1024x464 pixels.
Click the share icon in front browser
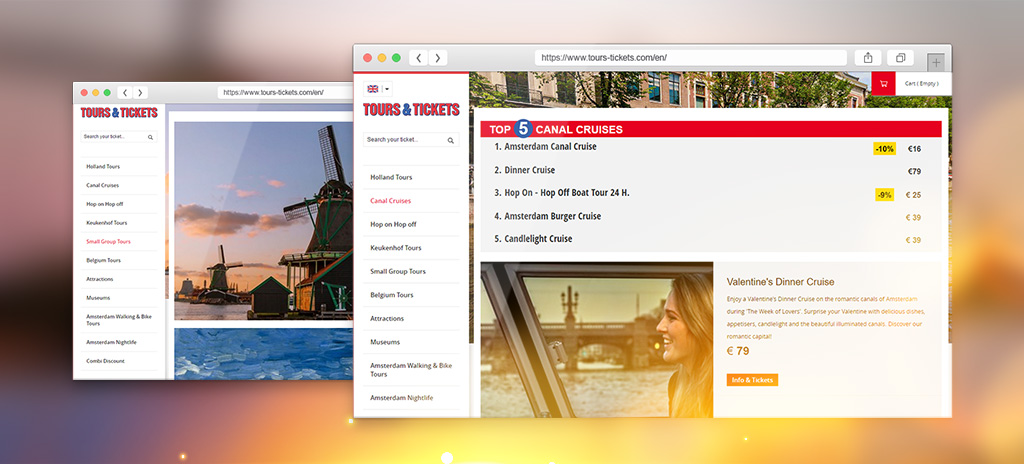pyautogui.click(x=868, y=58)
